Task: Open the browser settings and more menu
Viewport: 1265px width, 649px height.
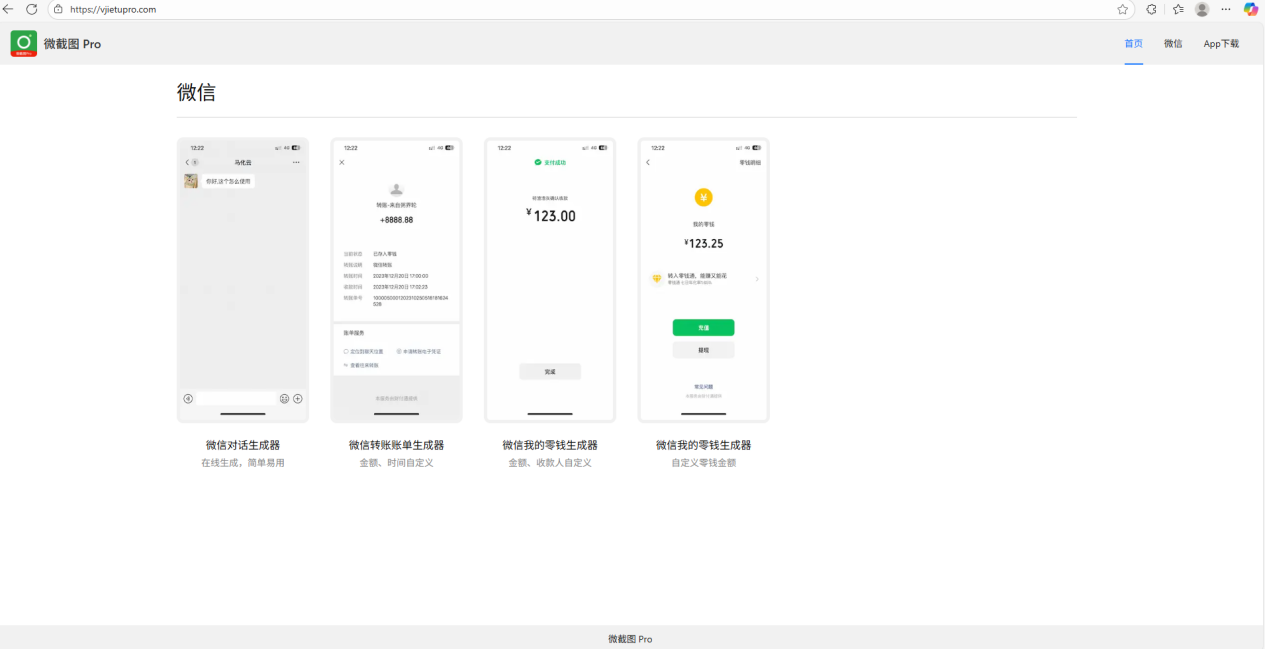Action: click(x=1226, y=9)
